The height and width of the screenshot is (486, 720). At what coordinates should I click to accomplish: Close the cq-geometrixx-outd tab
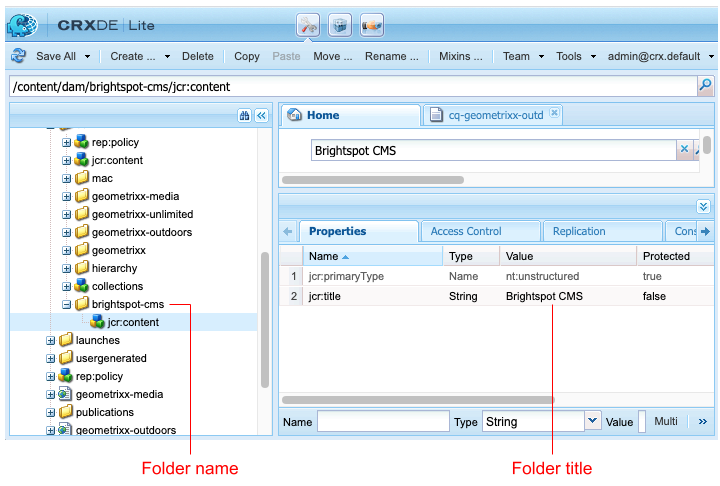pyautogui.click(x=554, y=112)
